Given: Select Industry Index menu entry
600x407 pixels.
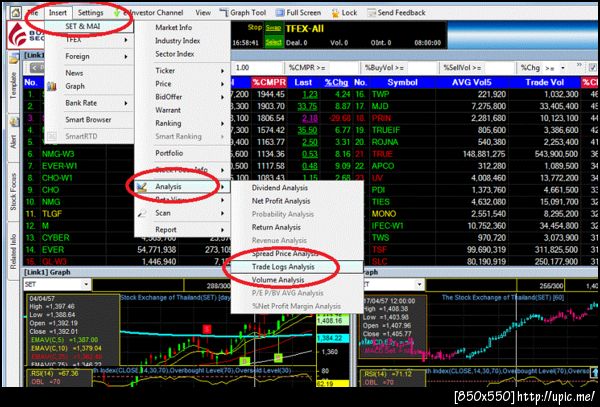Looking at the screenshot, I should pos(178,41).
